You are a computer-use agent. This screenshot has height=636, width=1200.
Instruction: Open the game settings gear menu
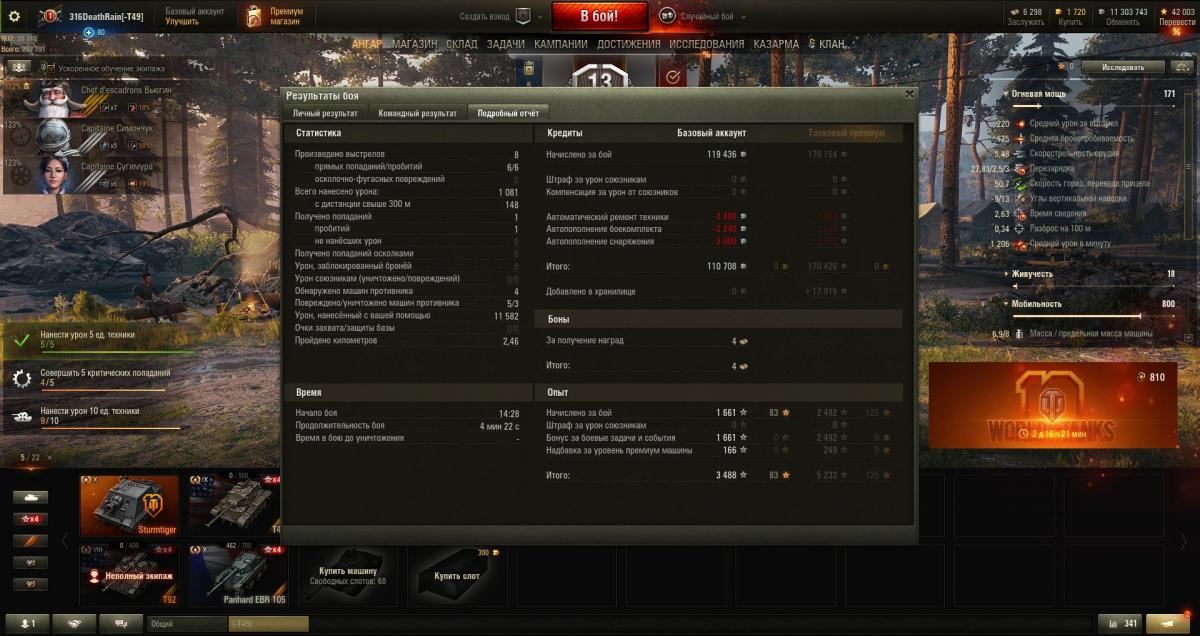point(14,16)
